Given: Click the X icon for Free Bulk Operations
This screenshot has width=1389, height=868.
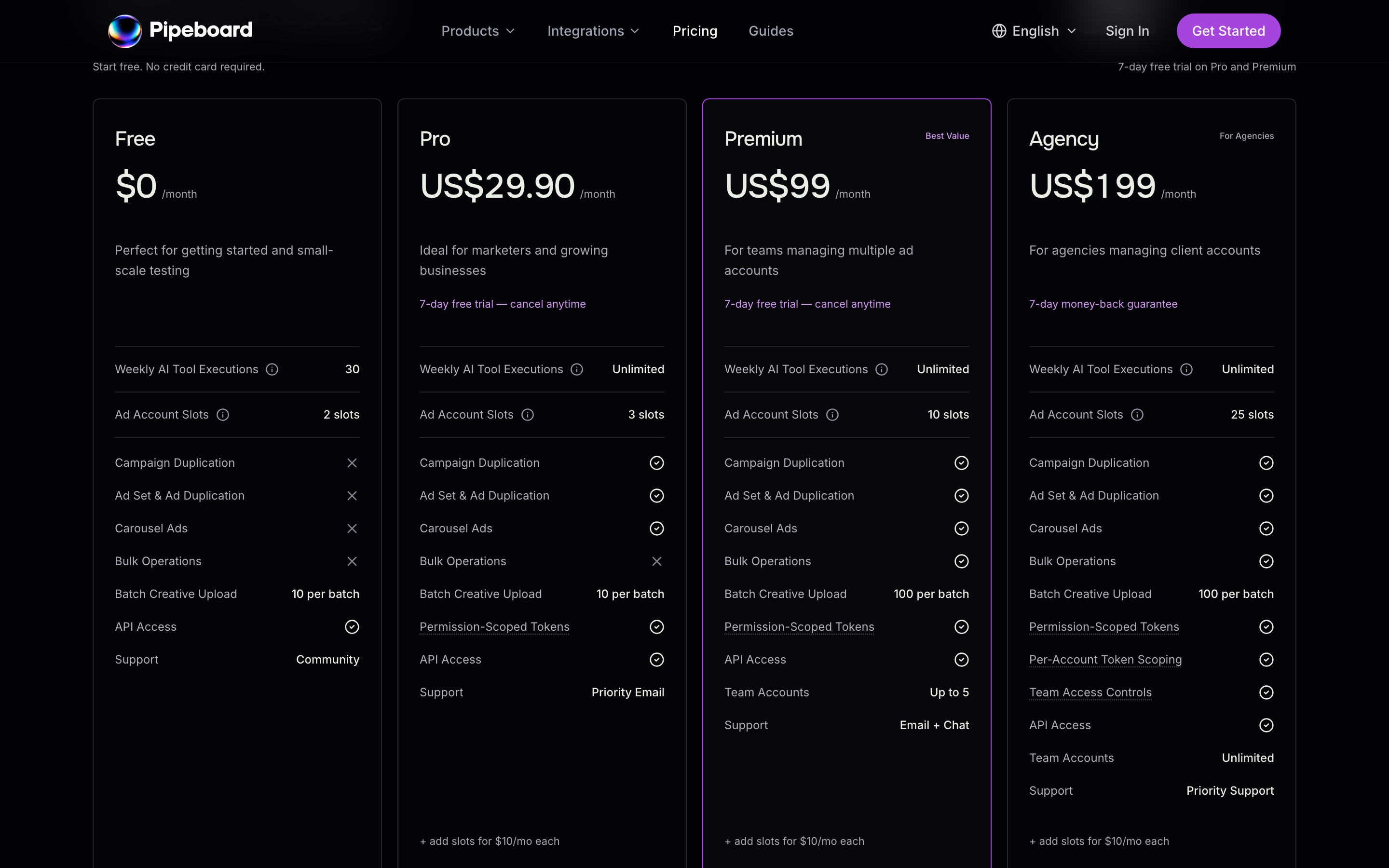Looking at the screenshot, I should pos(352,561).
